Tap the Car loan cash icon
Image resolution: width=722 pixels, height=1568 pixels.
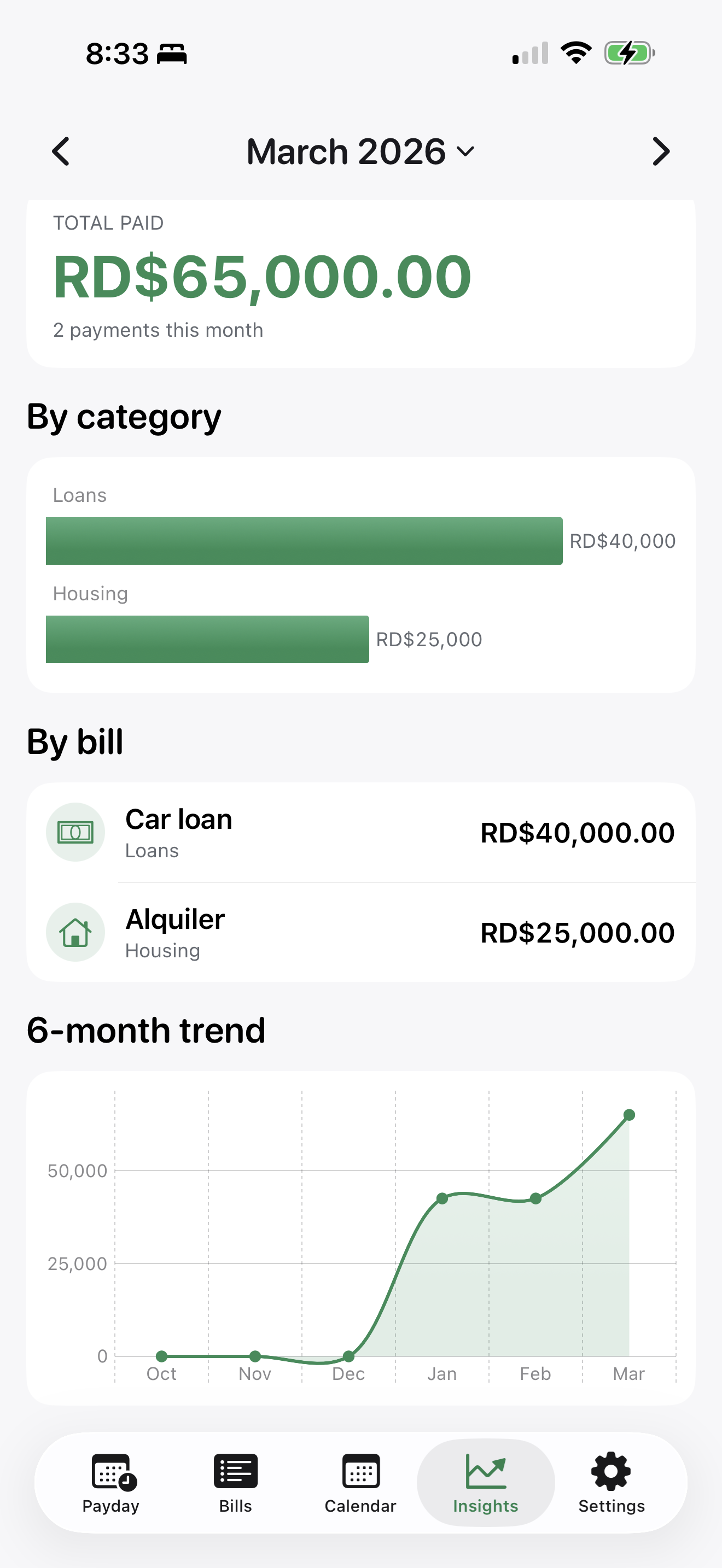[x=75, y=832]
